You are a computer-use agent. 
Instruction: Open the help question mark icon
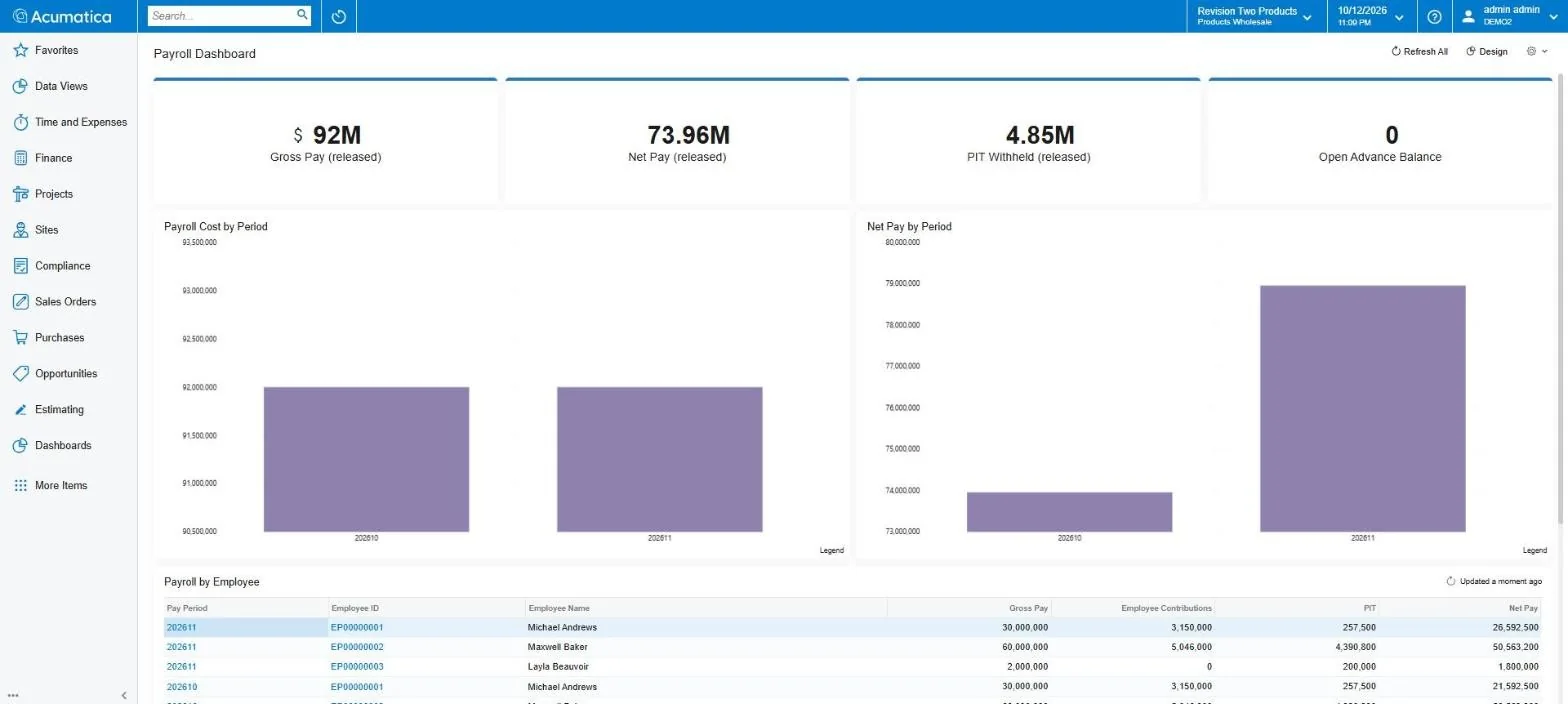click(1434, 16)
